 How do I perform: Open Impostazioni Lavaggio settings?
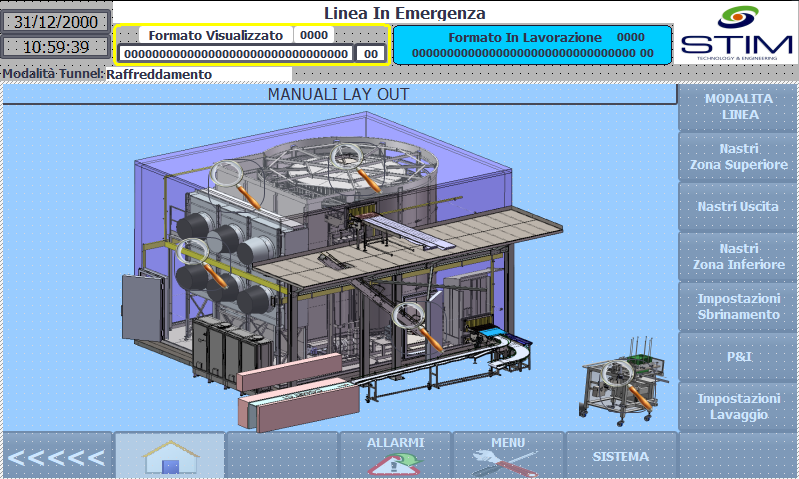tap(738, 406)
